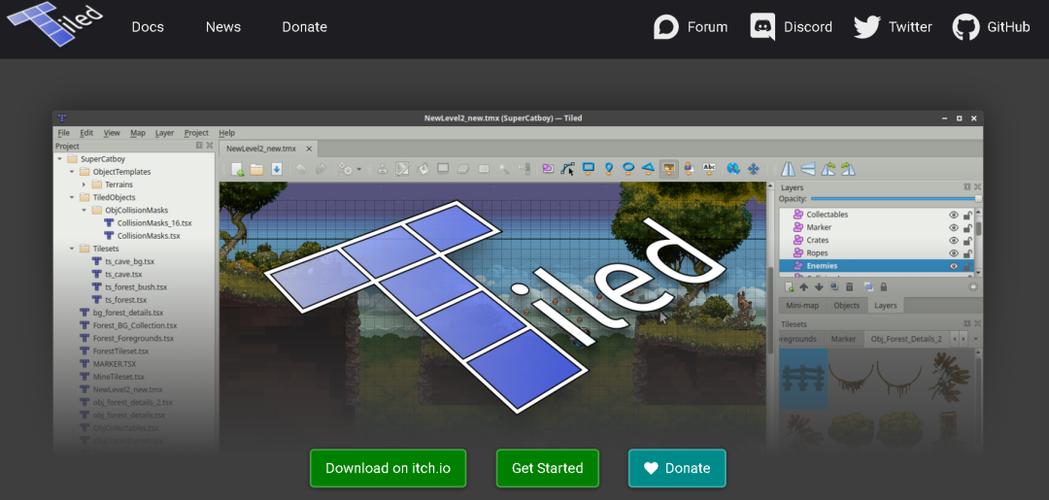Viewport: 1049px width, 500px height.
Task: Click the Move layer up arrow icon
Action: [x=804, y=286]
